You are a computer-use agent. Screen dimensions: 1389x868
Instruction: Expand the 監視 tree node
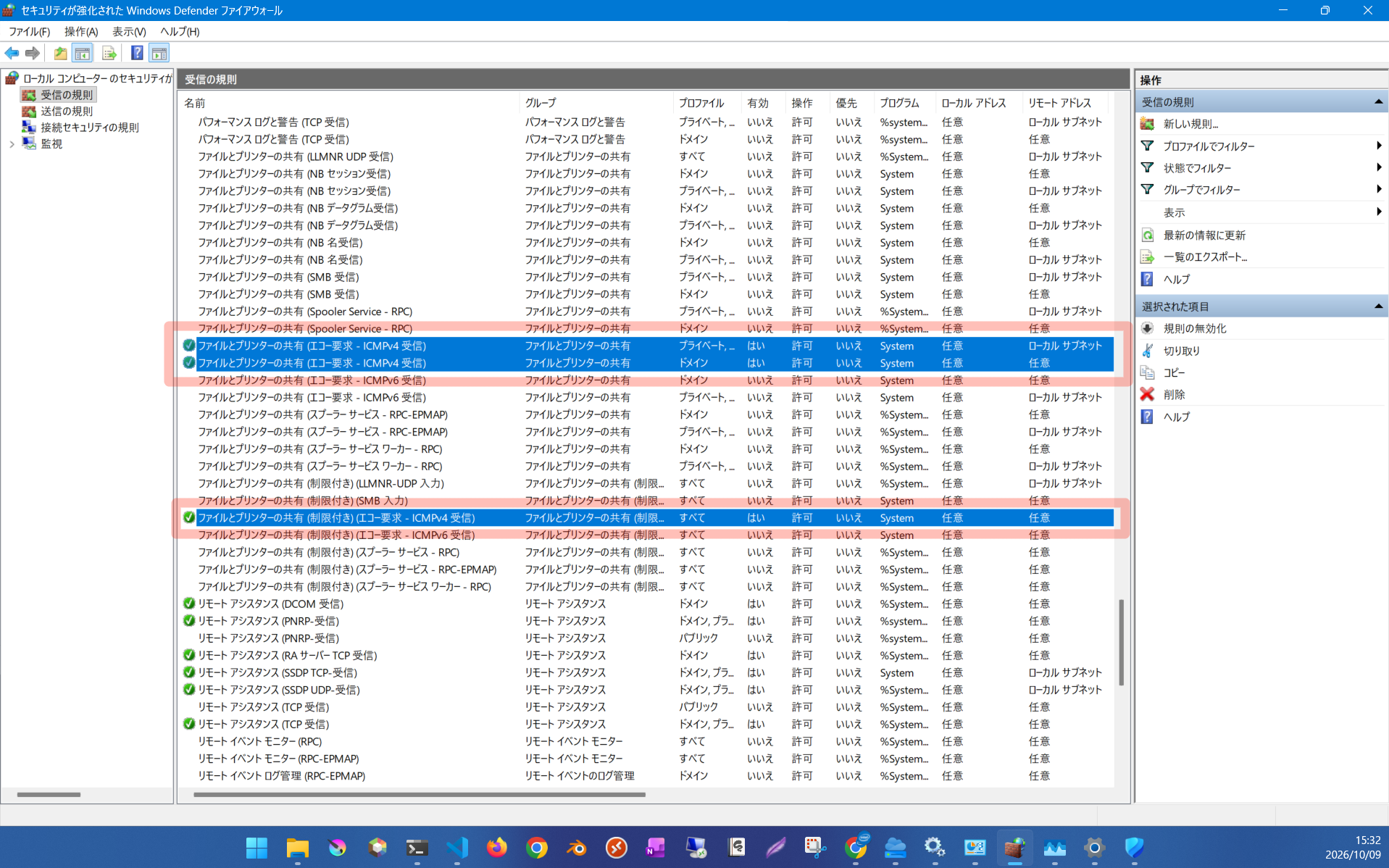point(12,144)
